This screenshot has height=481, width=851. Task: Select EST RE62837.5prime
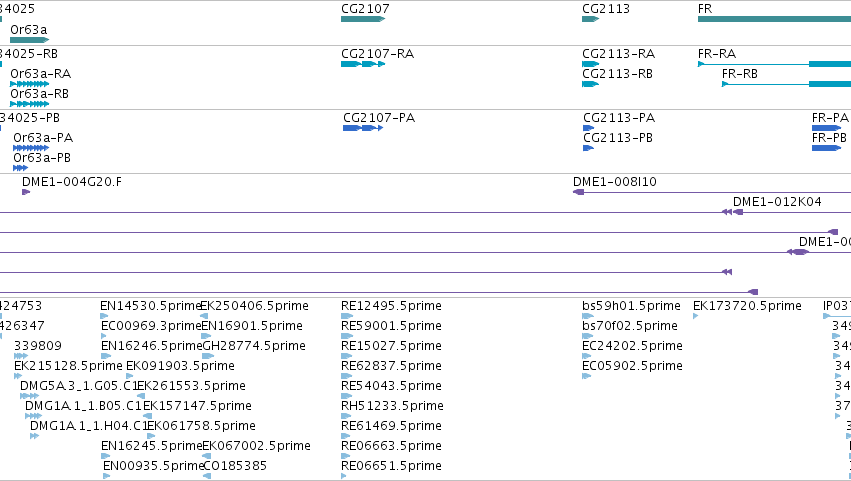point(346,376)
